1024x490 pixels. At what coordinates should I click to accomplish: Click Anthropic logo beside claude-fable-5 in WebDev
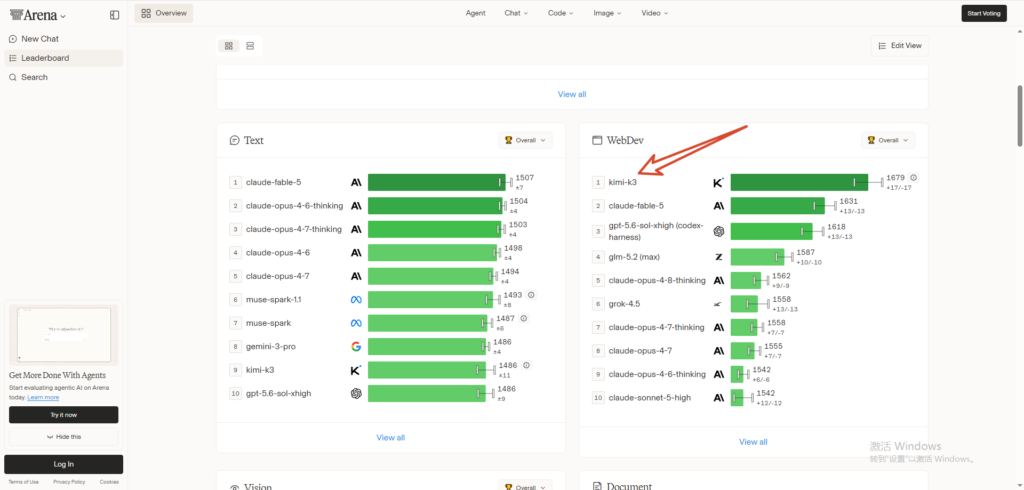(718, 206)
